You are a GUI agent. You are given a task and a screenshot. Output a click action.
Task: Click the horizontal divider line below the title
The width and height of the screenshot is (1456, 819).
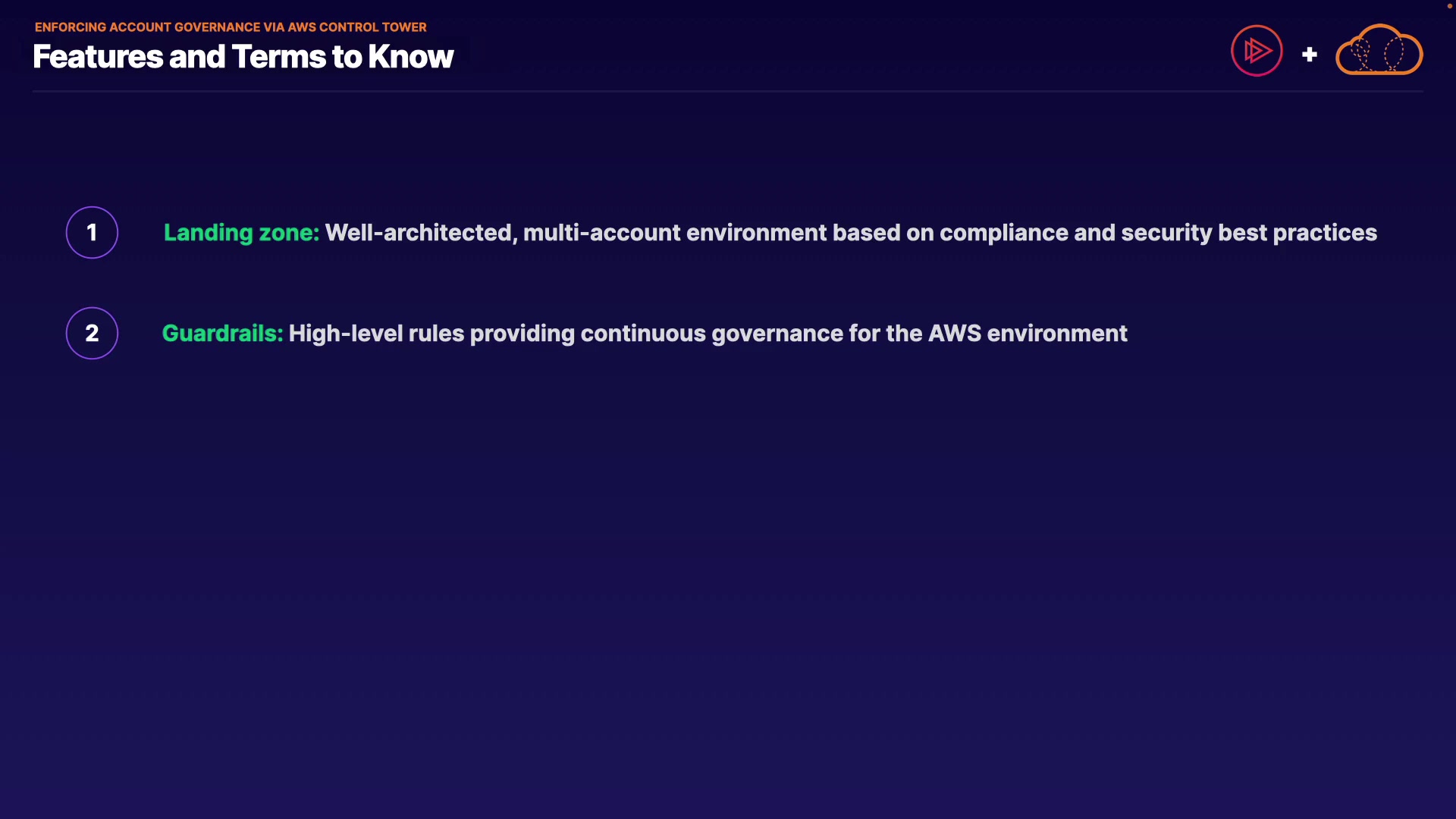click(727, 91)
